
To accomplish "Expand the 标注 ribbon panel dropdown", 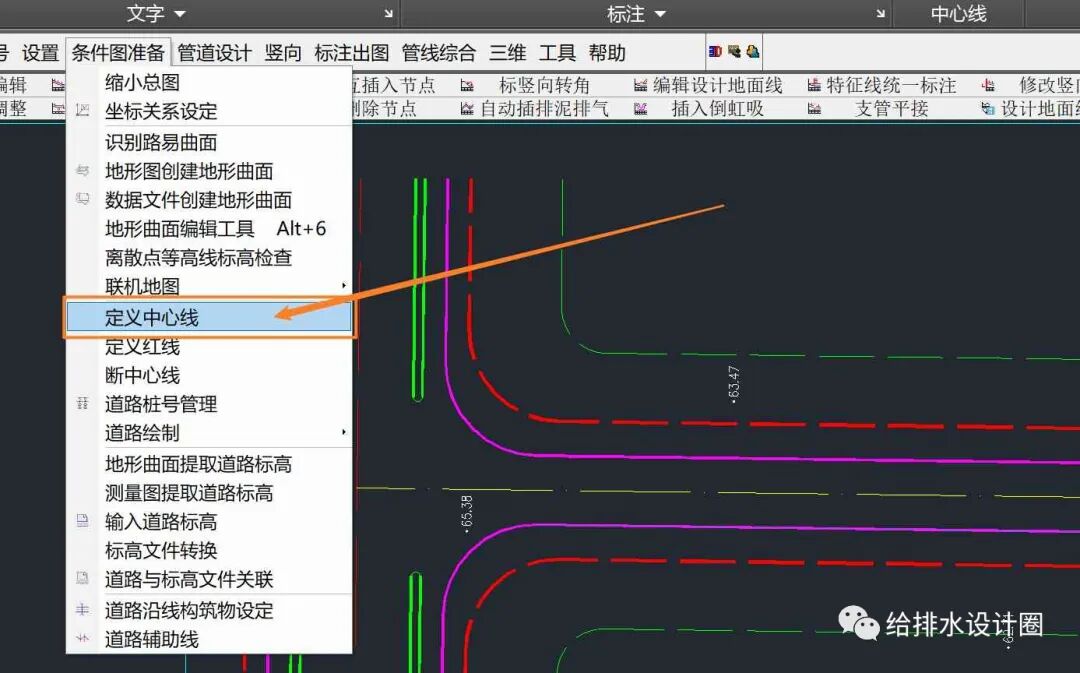I will pos(660,14).
